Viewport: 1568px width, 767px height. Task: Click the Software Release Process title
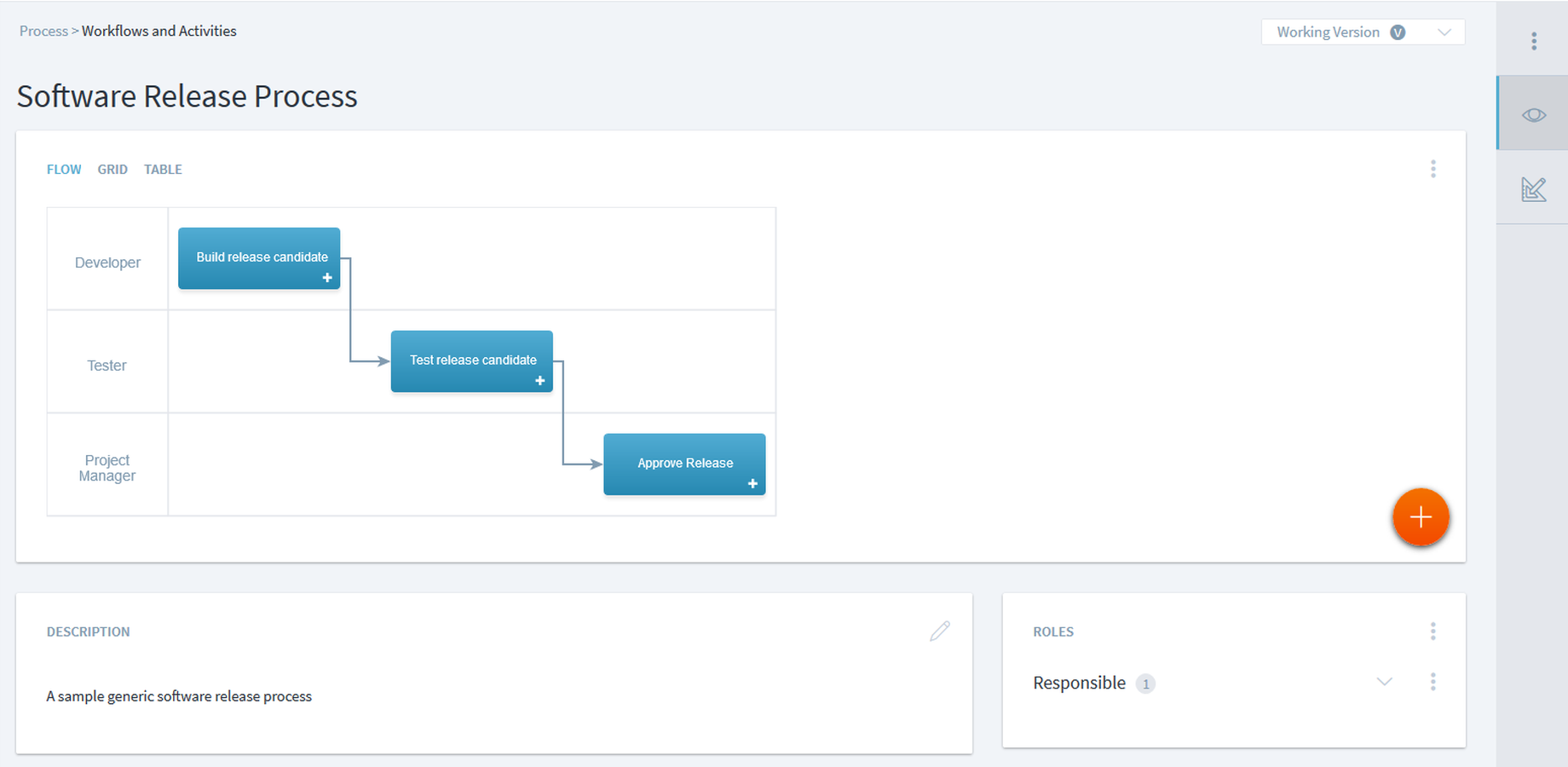click(187, 96)
